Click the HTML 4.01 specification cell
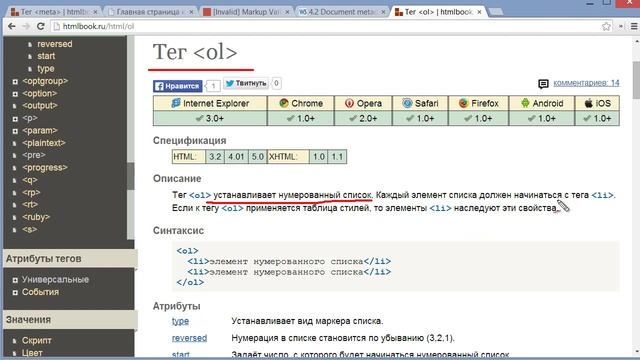This screenshot has height=360, width=640. [236, 157]
